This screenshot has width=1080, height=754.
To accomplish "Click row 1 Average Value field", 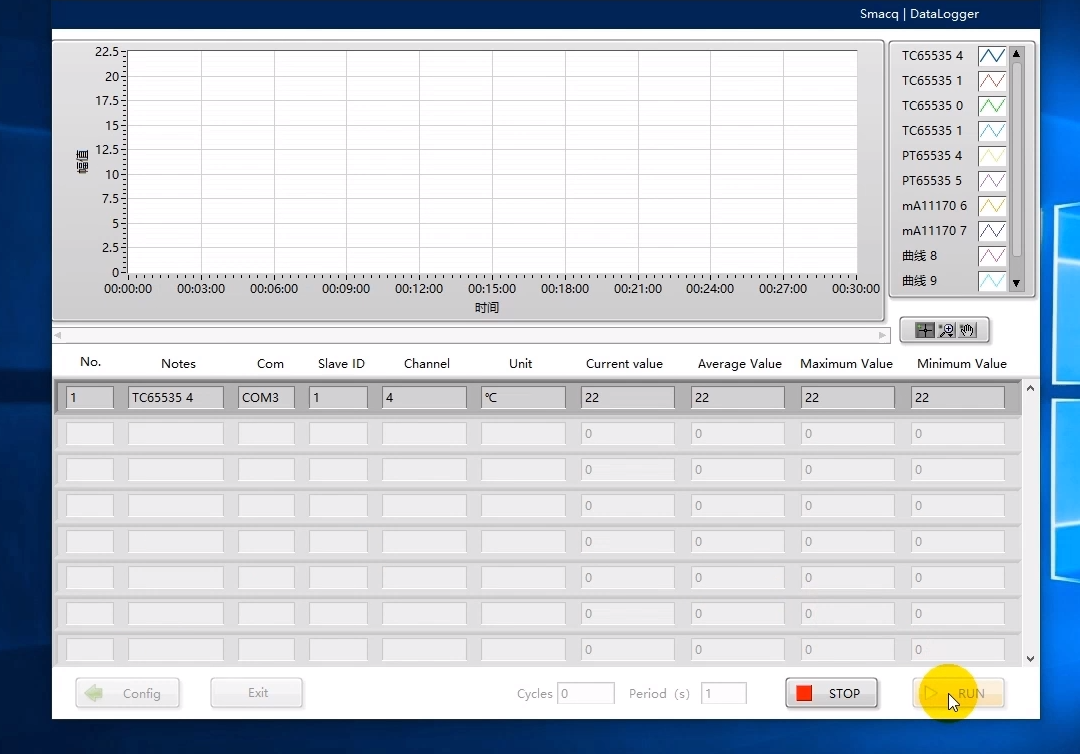I will click(738, 397).
